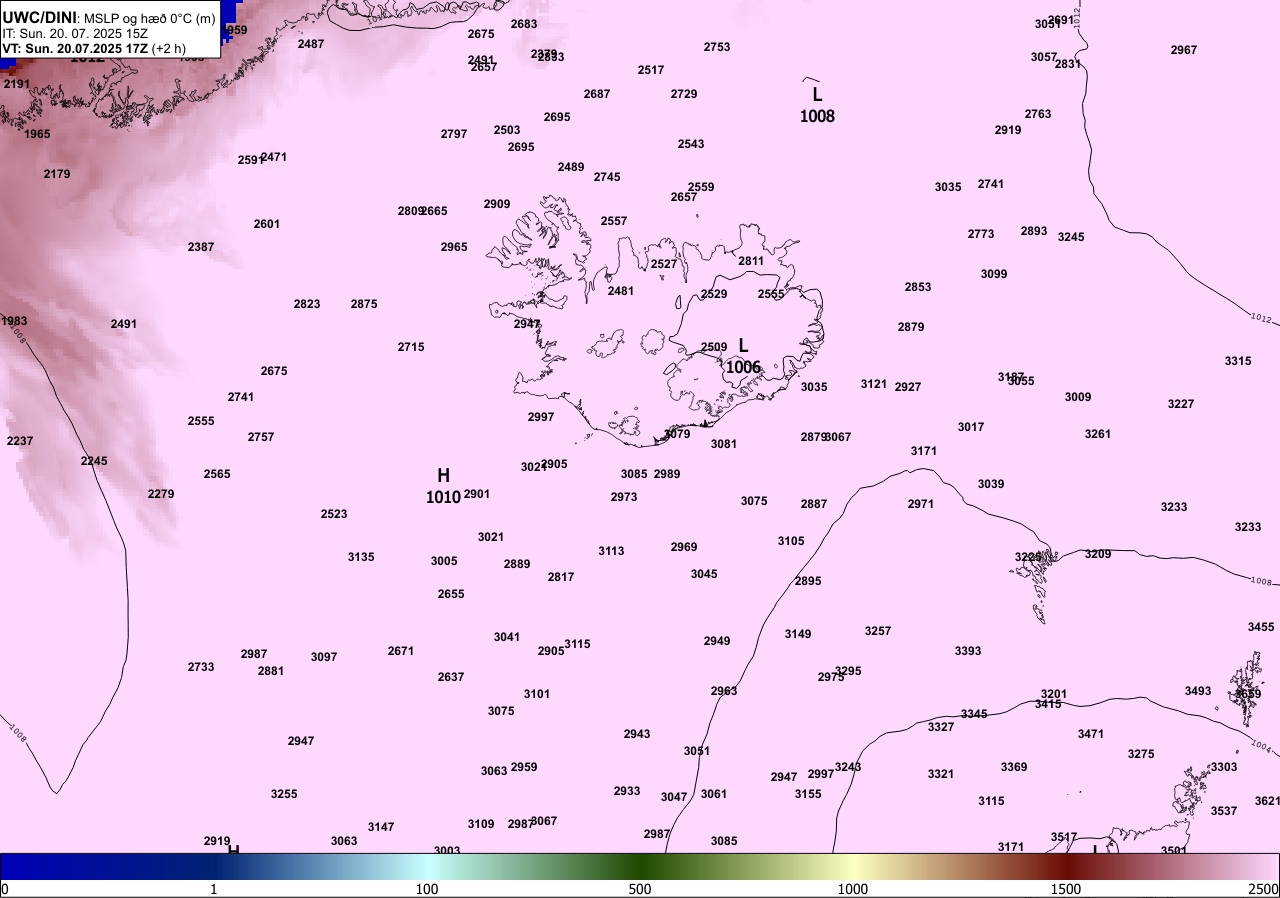1280x898 pixels.
Task: Click the 500 tick label on the color scale
Action: coord(640,889)
